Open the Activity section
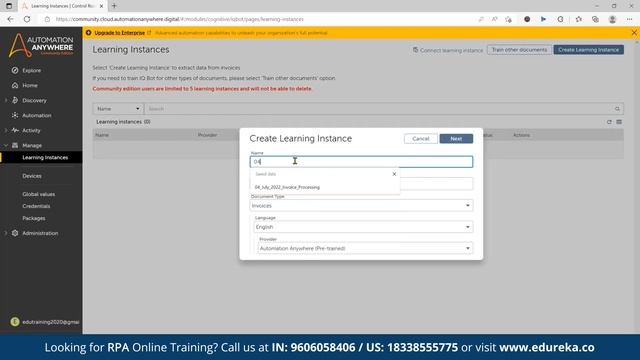 31,131
